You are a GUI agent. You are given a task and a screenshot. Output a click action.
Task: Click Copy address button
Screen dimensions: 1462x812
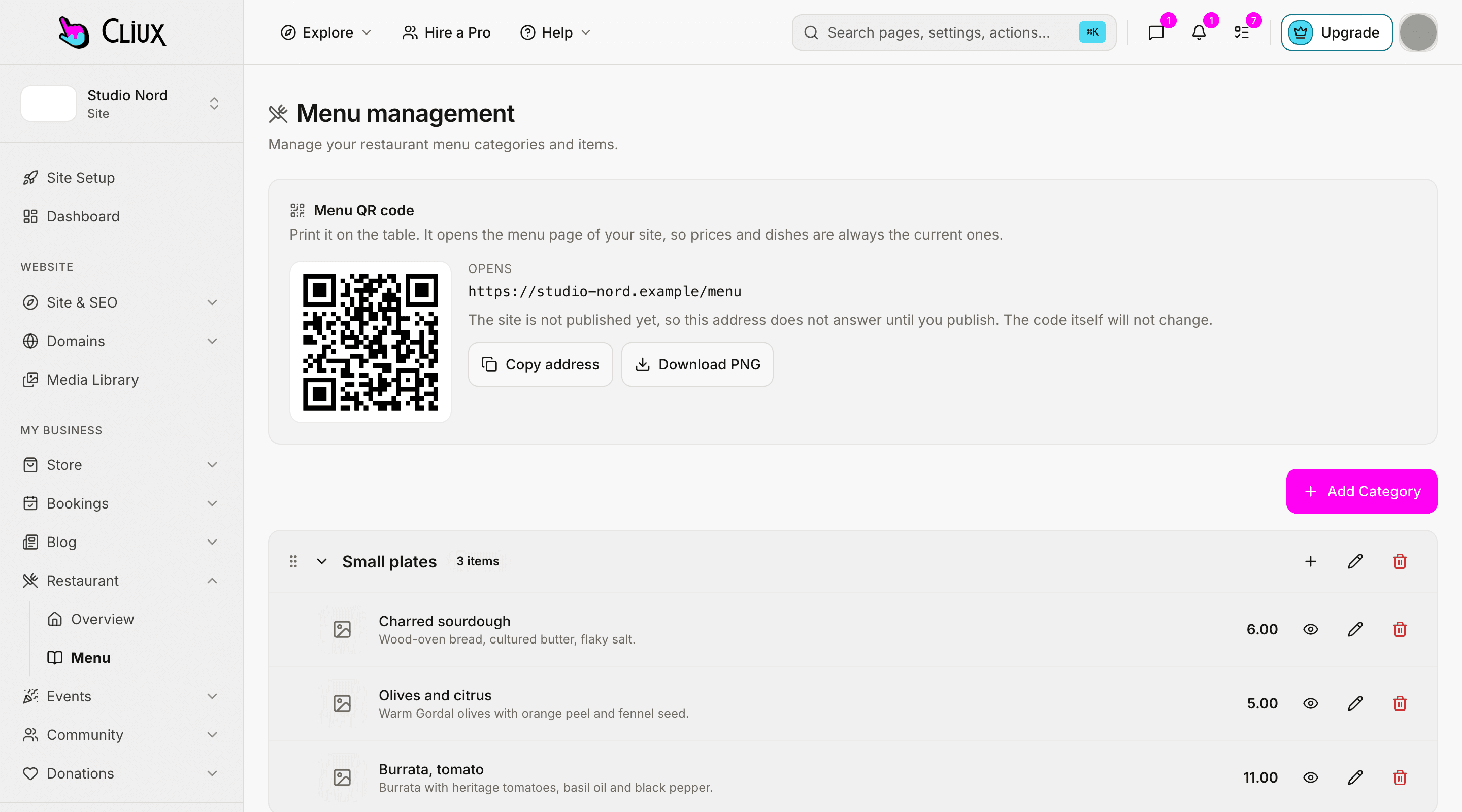pos(540,364)
